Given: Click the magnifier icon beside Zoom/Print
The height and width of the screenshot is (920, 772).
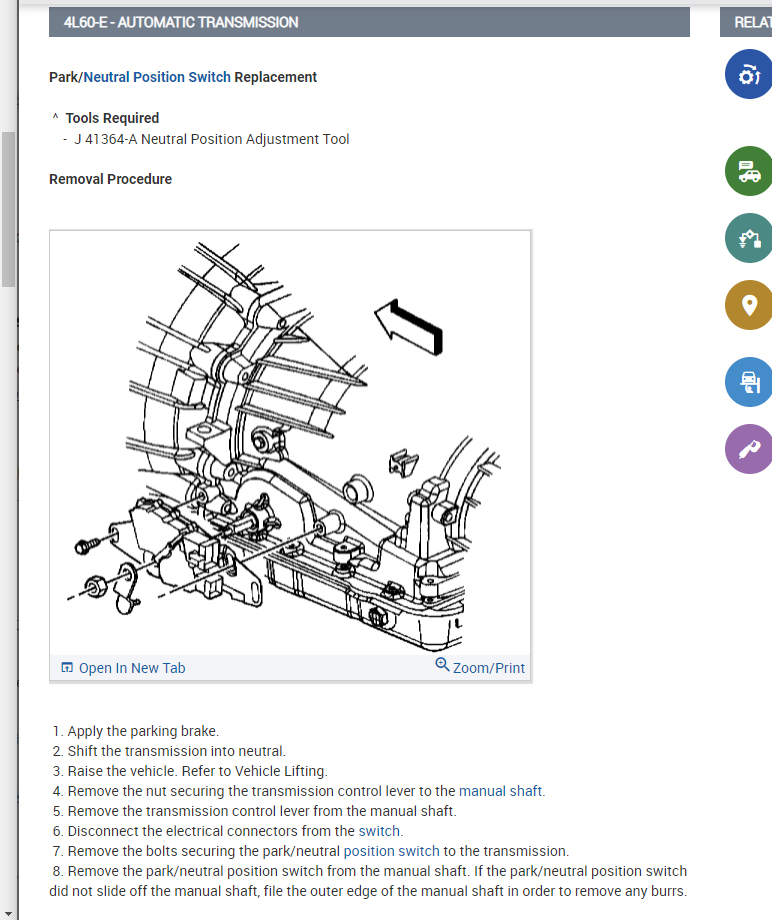Looking at the screenshot, I should point(442,665).
